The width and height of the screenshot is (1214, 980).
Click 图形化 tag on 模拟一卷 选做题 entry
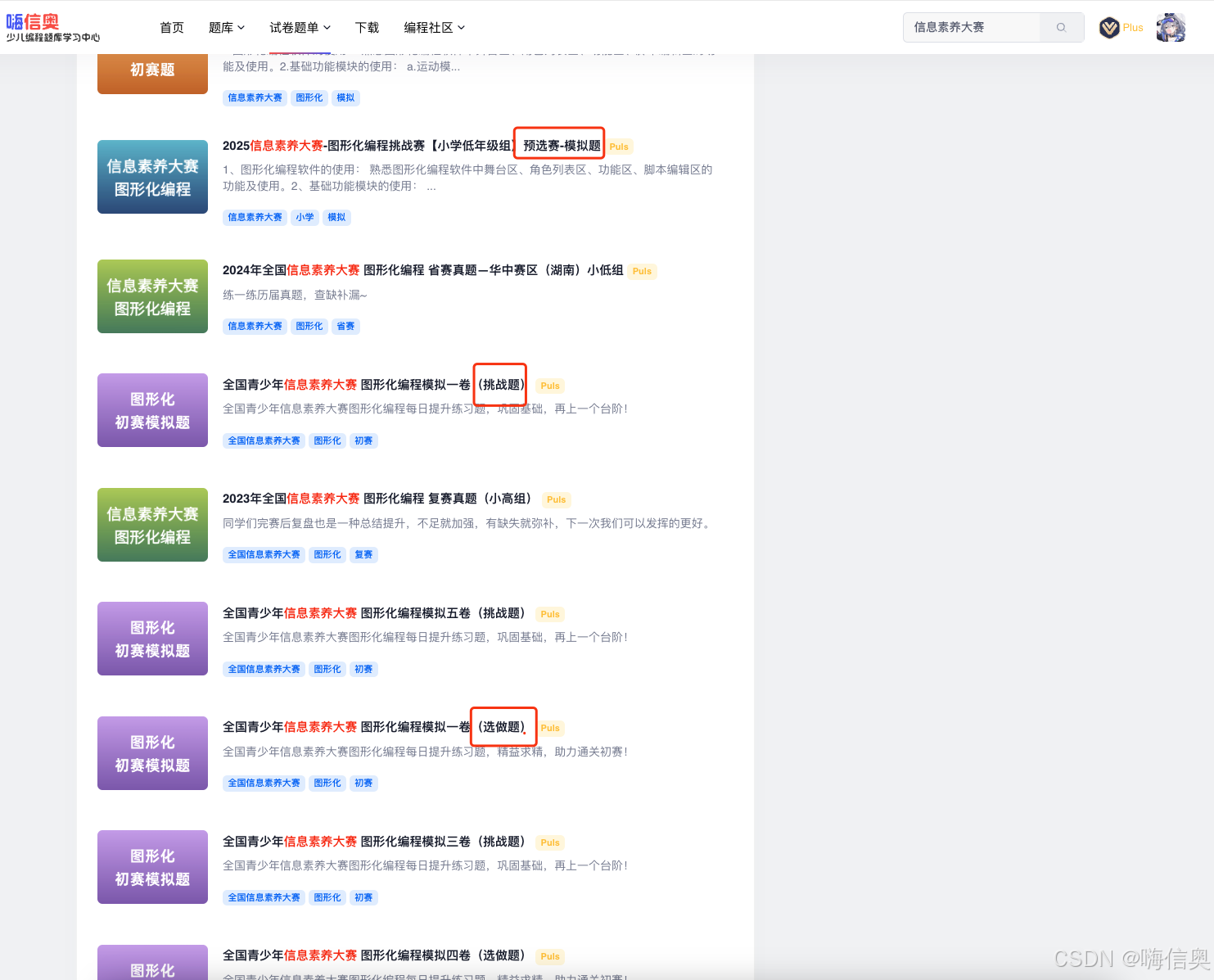coord(327,783)
